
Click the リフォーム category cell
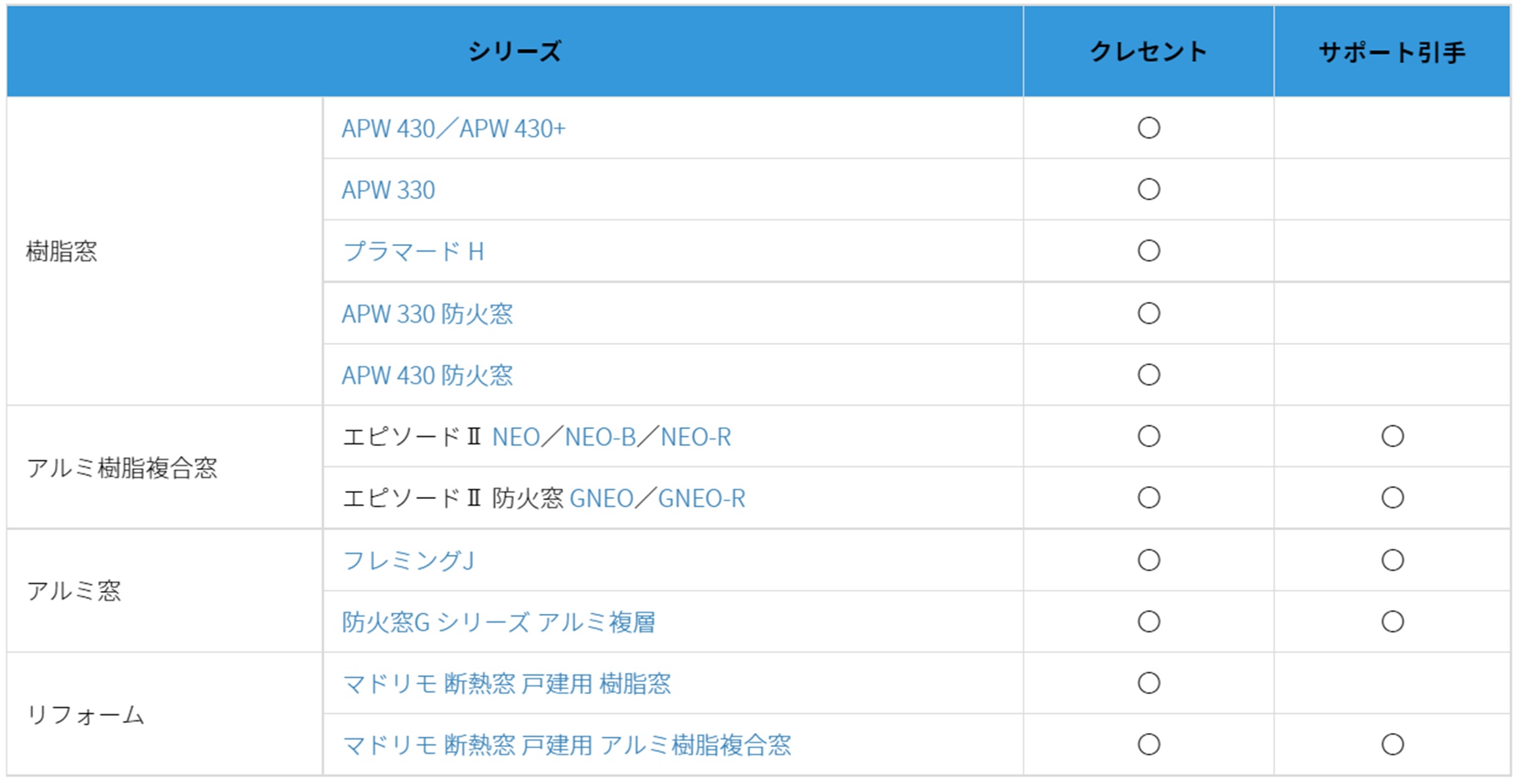[x=85, y=715]
